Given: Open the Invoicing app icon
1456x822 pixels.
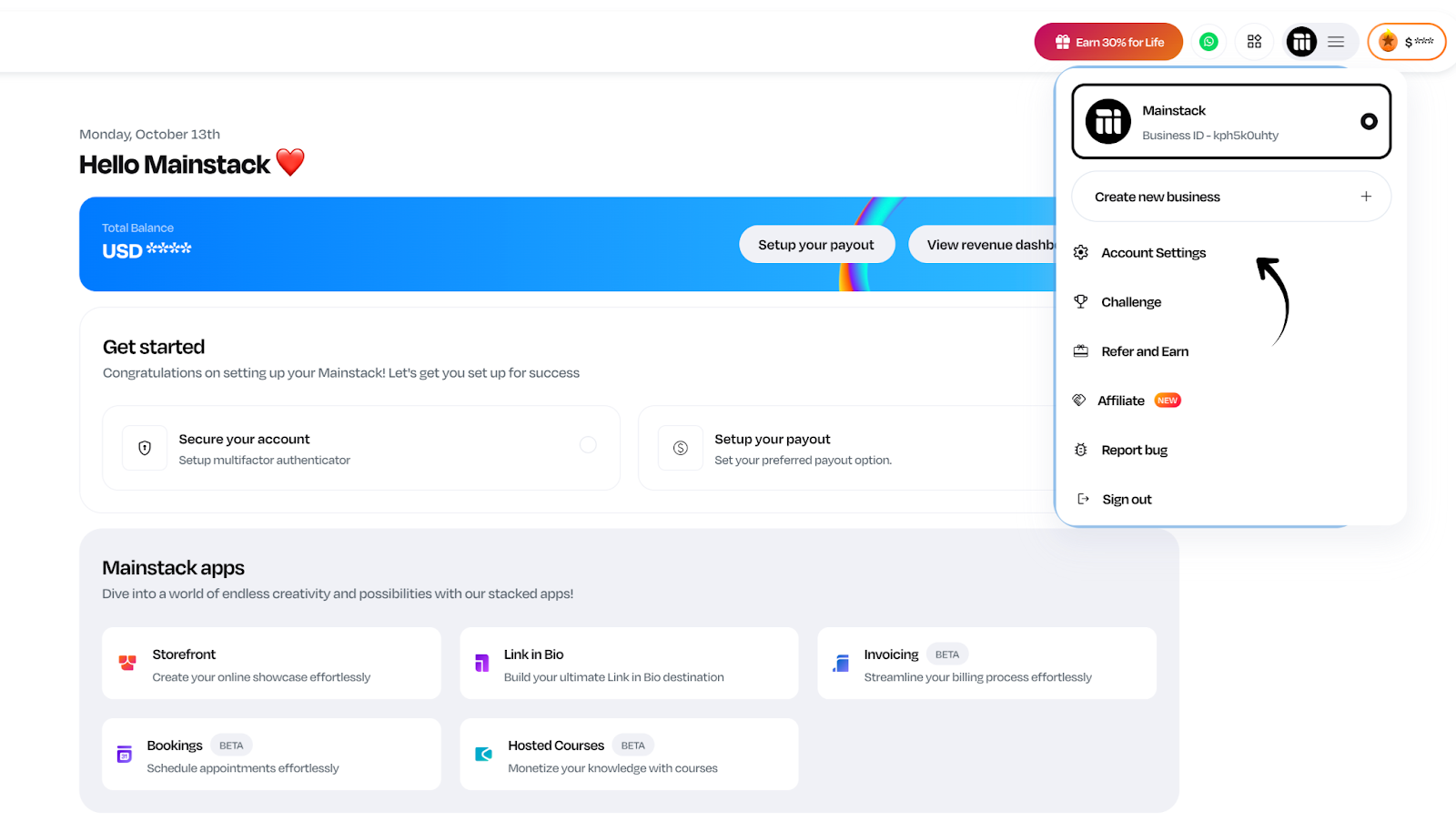Looking at the screenshot, I should pos(841,664).
